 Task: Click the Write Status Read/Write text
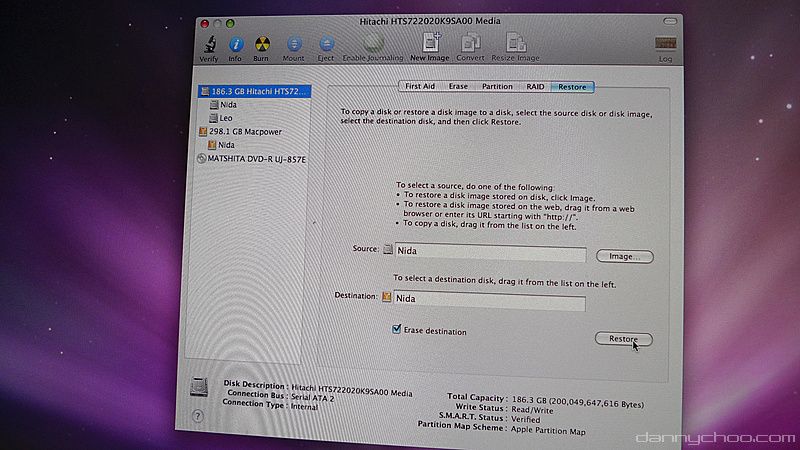(x=532, y=410)
